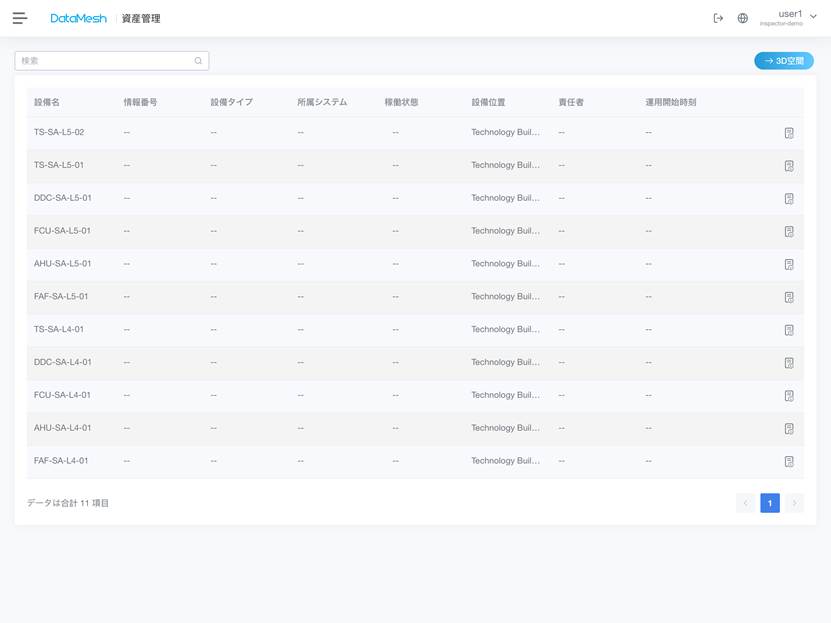831x623 pixels.
Task: Open the language globe icon
Action: (x=742, y=18)
